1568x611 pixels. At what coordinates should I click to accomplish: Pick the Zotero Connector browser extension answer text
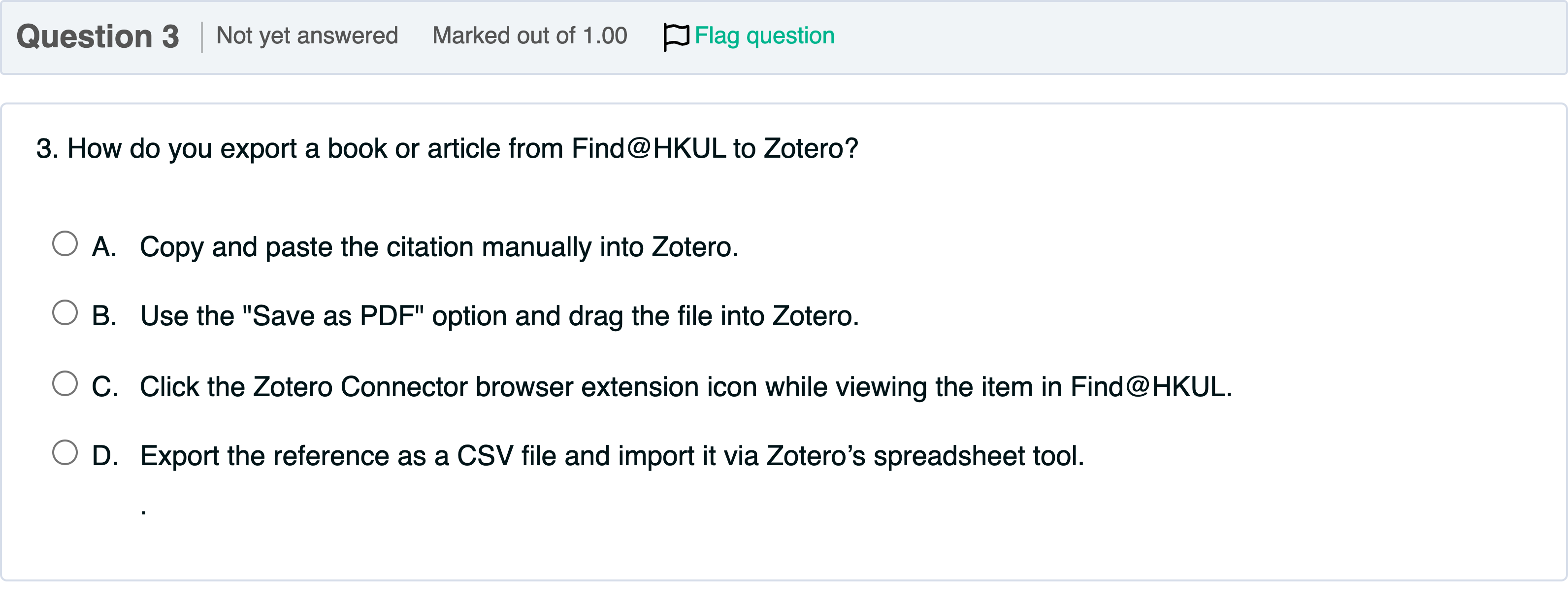(x=686, y=387)
